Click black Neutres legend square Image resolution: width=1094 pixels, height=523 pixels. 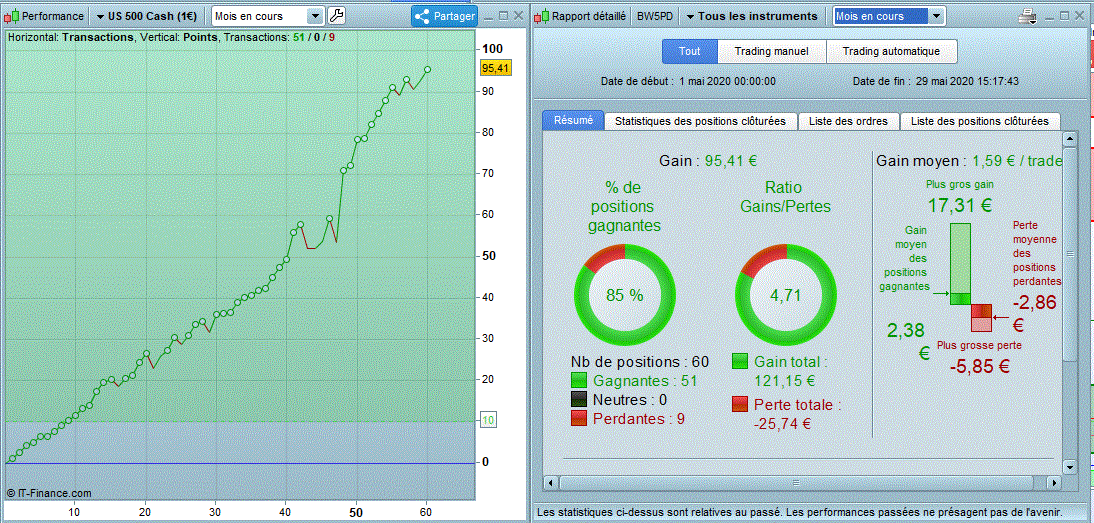pos(579,399)
